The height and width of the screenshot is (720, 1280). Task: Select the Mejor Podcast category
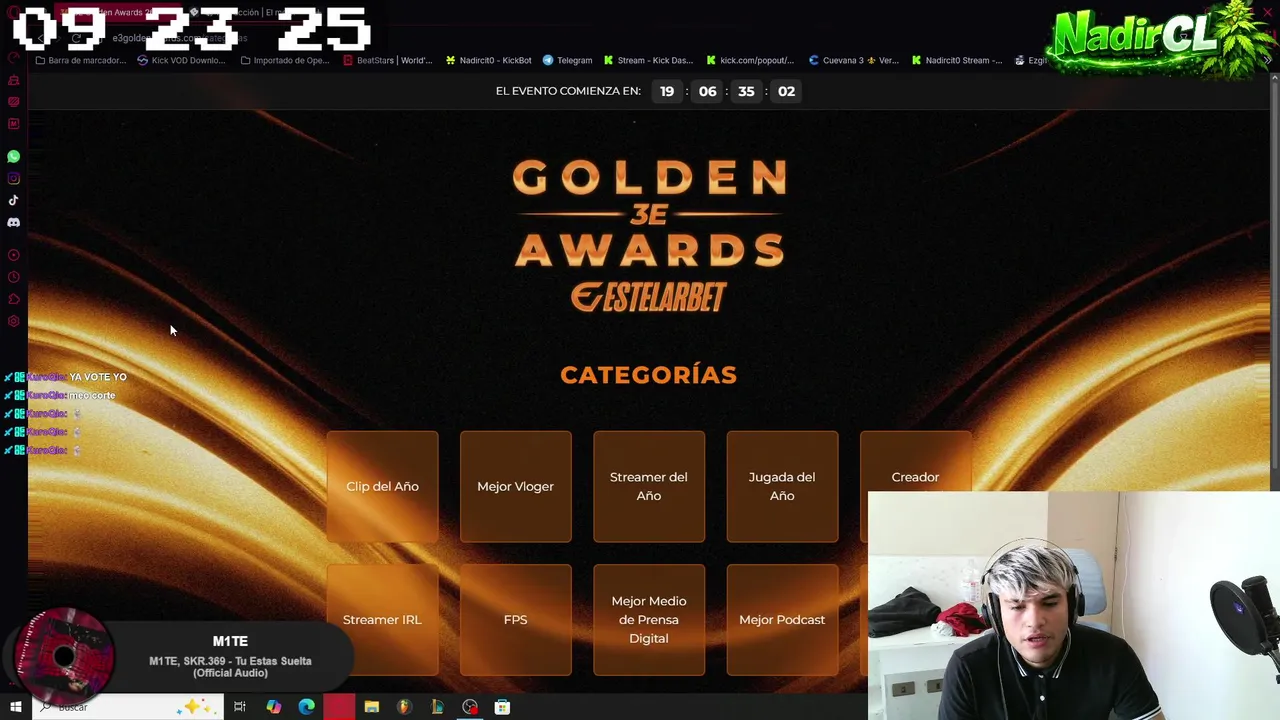782,620
